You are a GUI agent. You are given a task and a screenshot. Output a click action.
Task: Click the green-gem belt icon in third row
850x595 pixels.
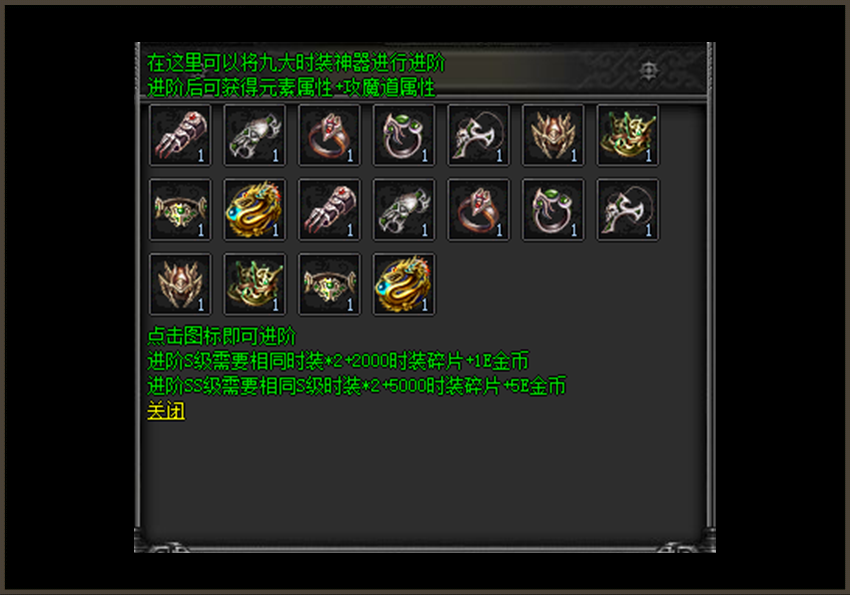tap(329, 284)
